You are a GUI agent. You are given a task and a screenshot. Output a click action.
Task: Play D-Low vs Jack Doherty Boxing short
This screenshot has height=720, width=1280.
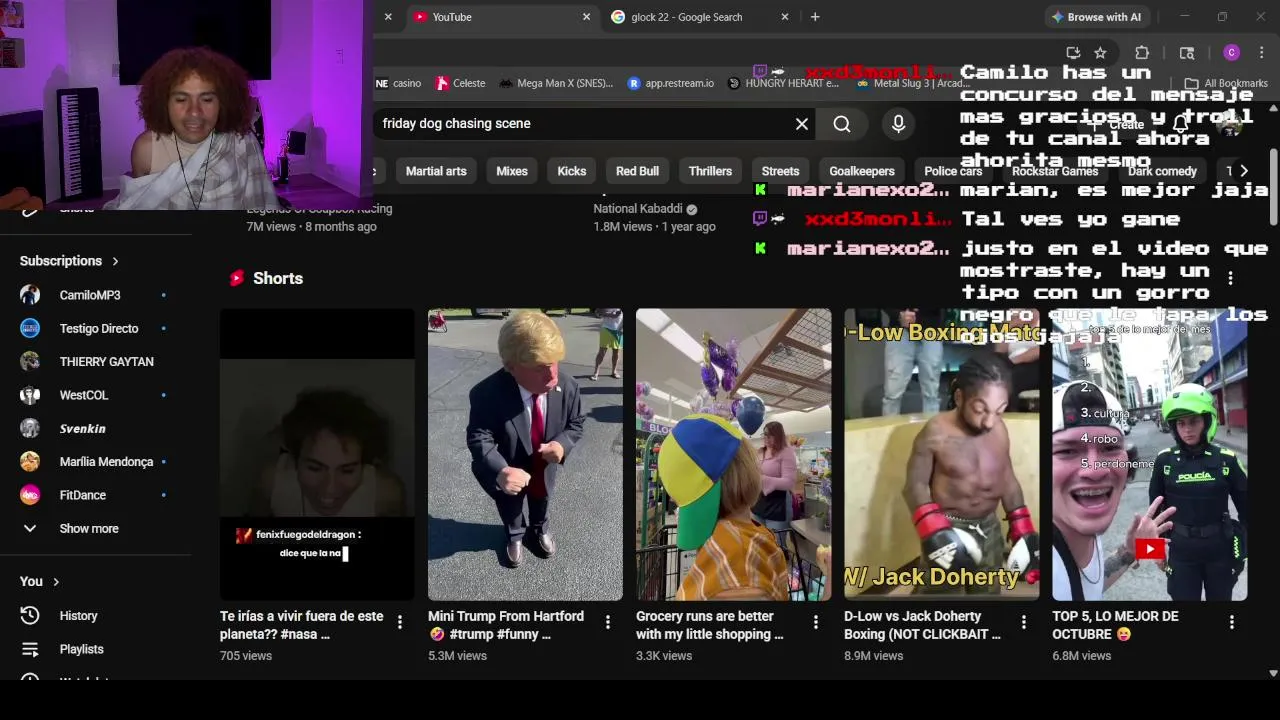(941, 454)
